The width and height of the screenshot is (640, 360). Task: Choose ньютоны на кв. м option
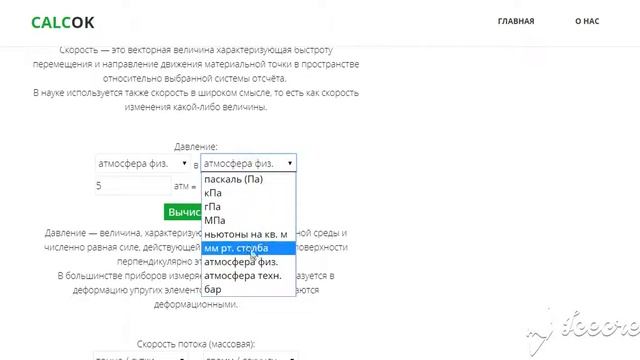249,235
